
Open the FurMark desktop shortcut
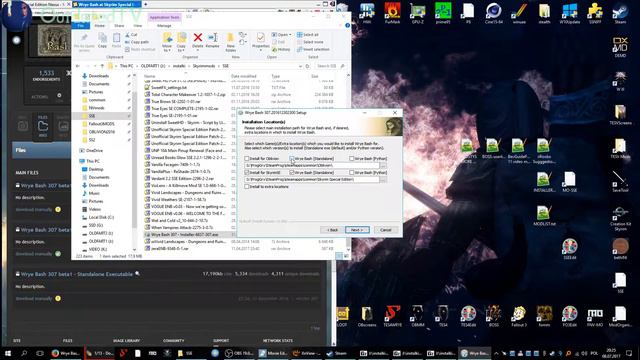tap(392, 13)
